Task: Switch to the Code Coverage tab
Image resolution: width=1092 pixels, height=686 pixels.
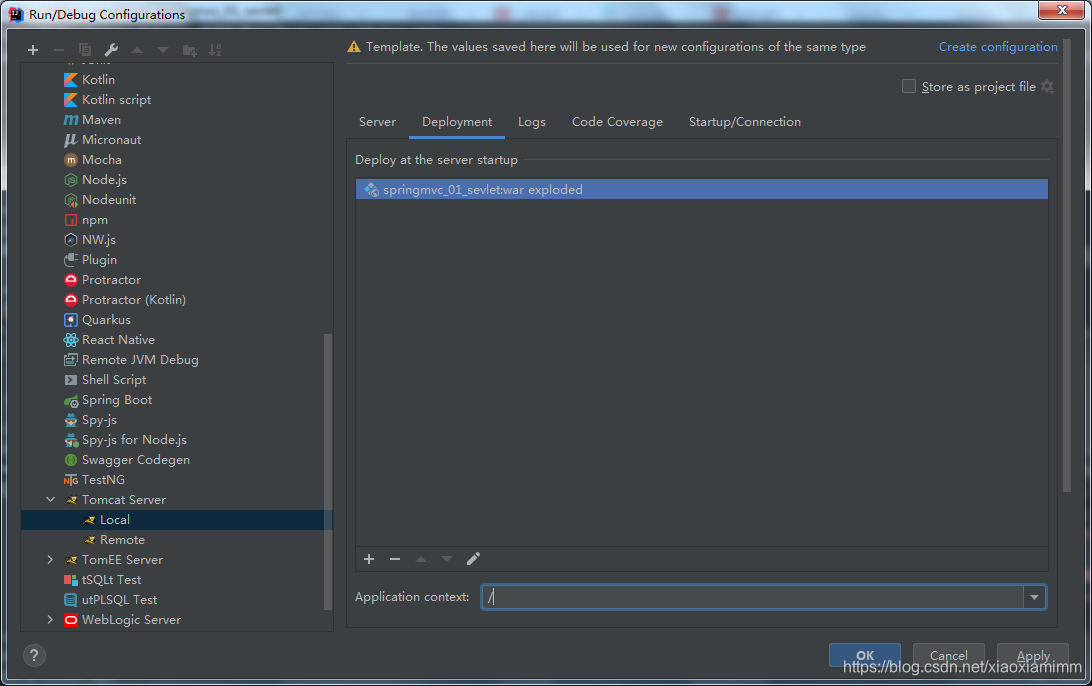Action: [x=617, y=122]
